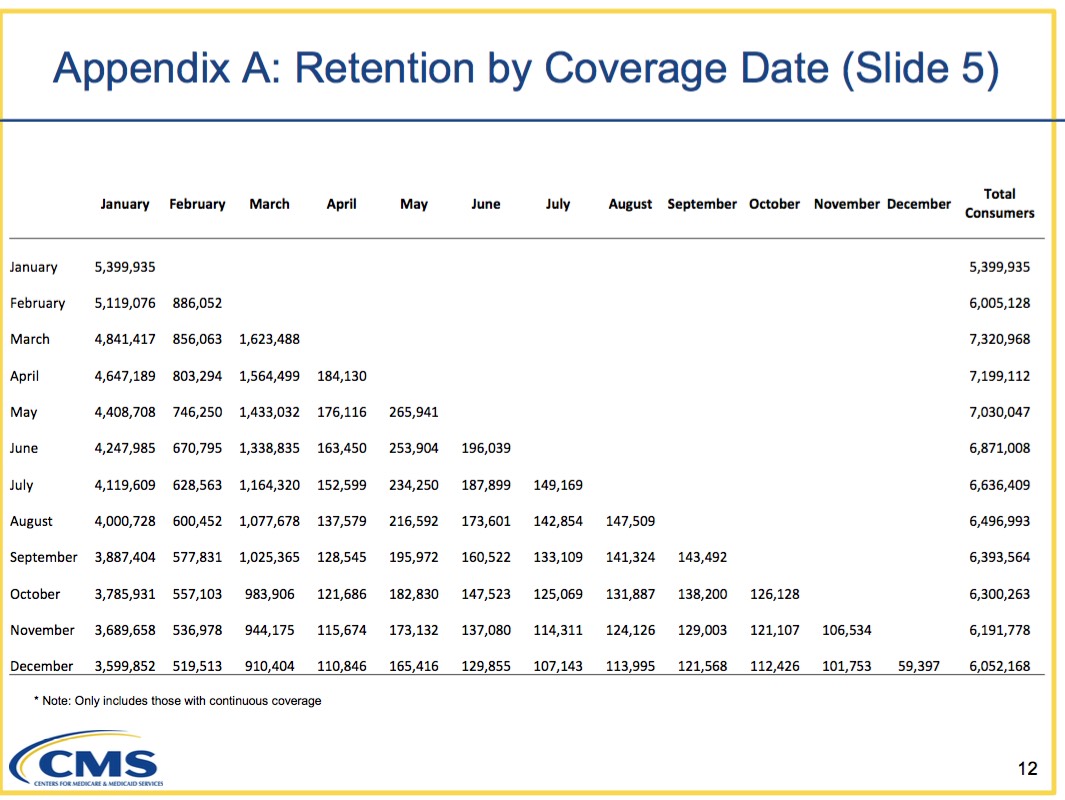Click the value 1,164,320
Viewport: 1065px width, 800px height.
(269, 485)
